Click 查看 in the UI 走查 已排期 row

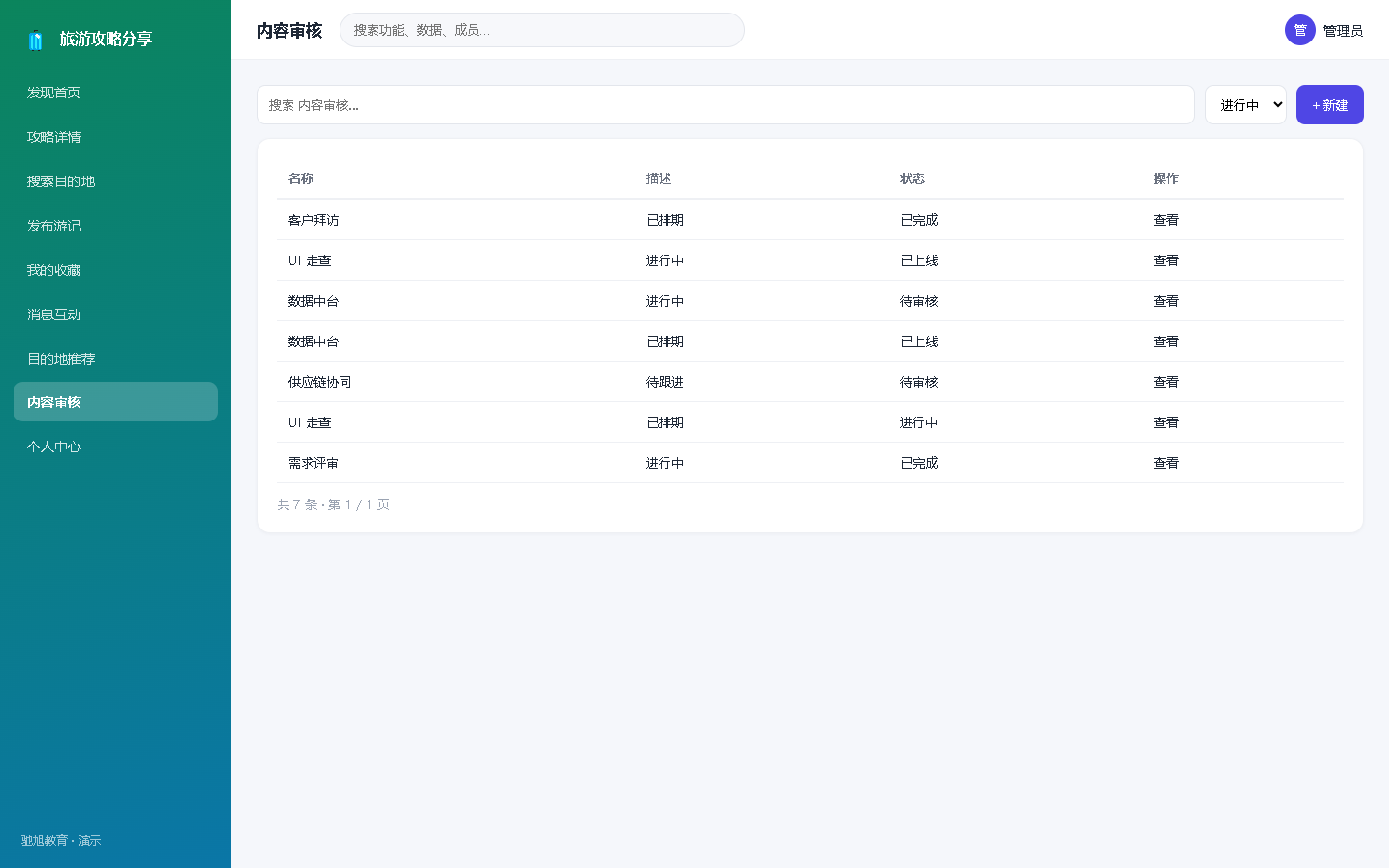click(1165, 422)
